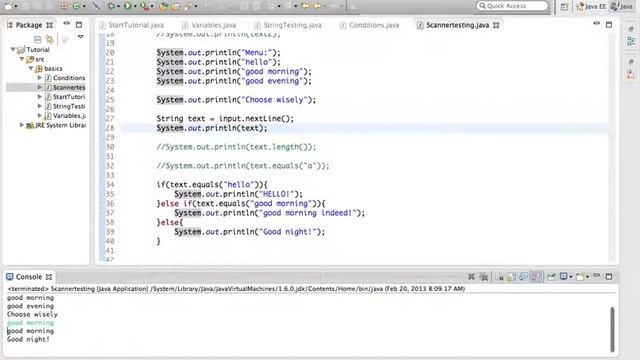The height and width of the screenshot is (360, 640).
Task: Expand the Conditions file node
Action: (40, 78)
